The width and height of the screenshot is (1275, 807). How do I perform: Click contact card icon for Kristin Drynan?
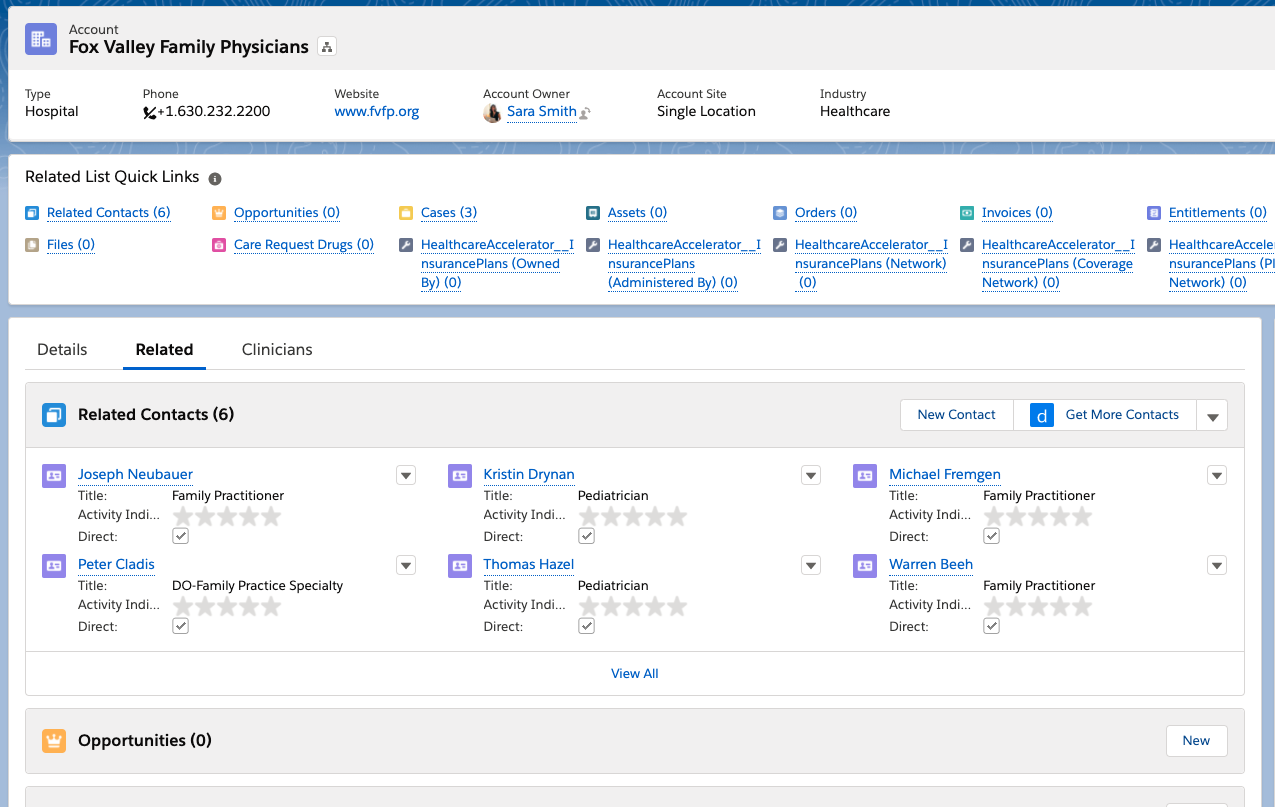pos(460,476)
